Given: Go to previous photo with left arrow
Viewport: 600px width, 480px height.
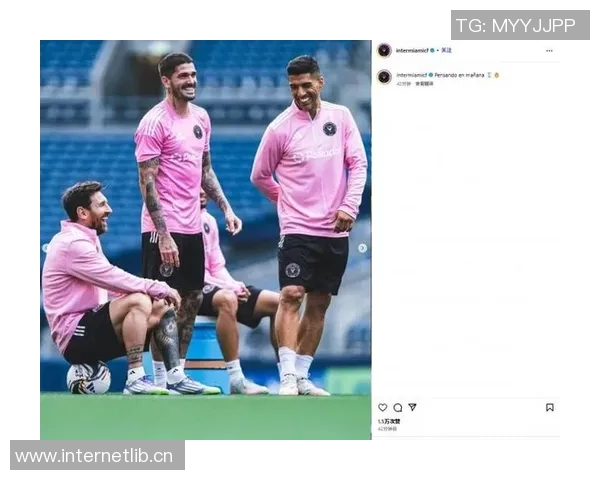Looking at the screenshot, I should [x=45, y=248].
